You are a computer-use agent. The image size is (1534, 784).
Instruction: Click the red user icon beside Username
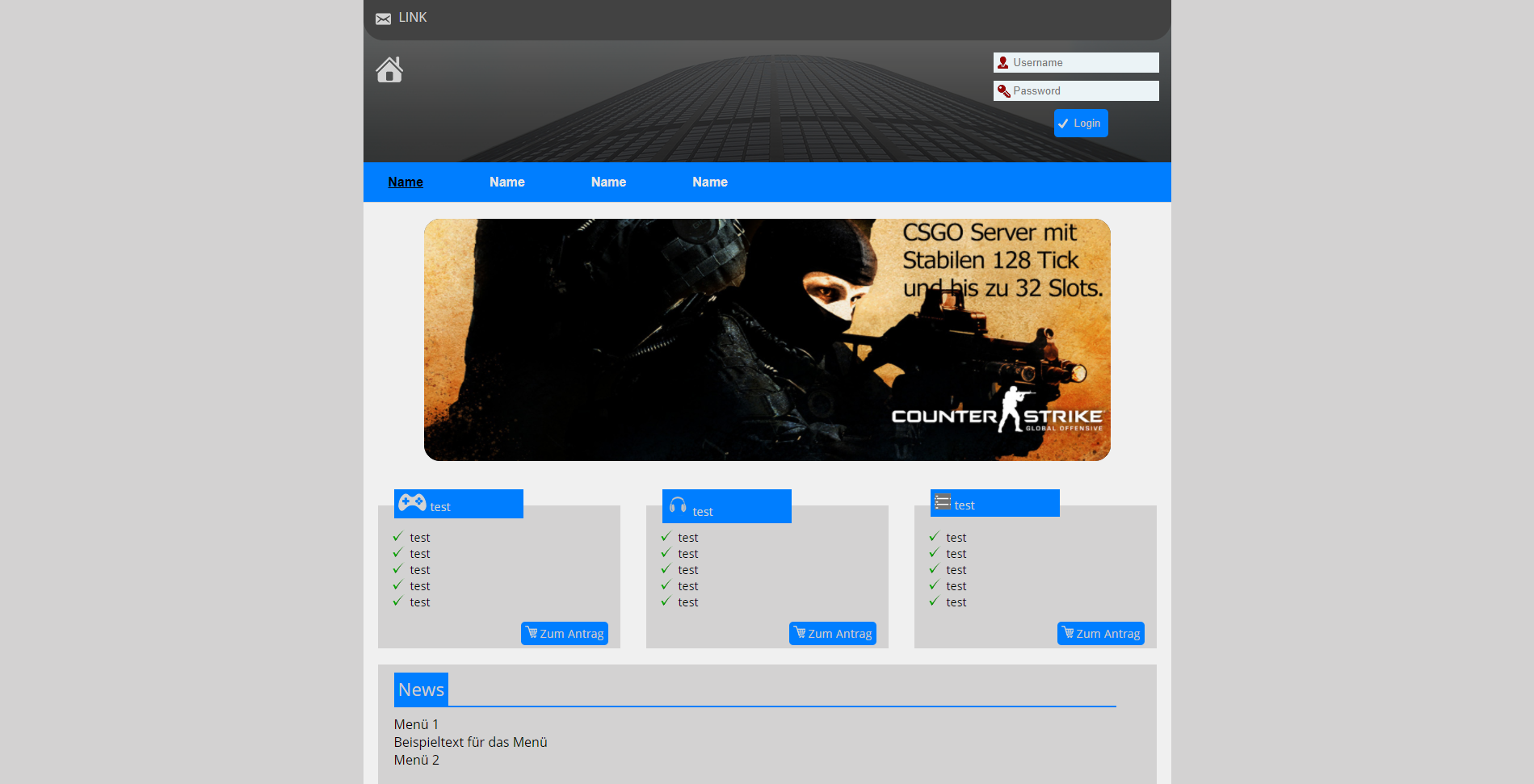(1003, 63)
